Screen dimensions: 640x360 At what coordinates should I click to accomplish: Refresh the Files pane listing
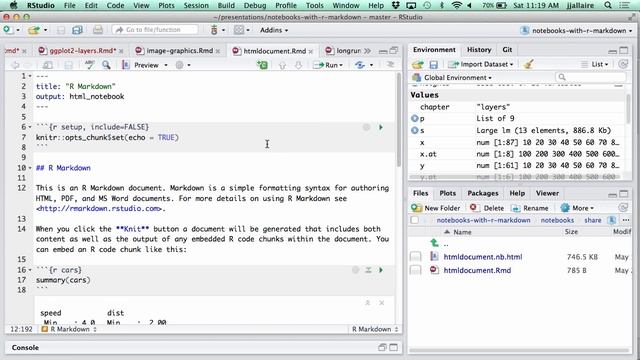[x=623, y=207]
